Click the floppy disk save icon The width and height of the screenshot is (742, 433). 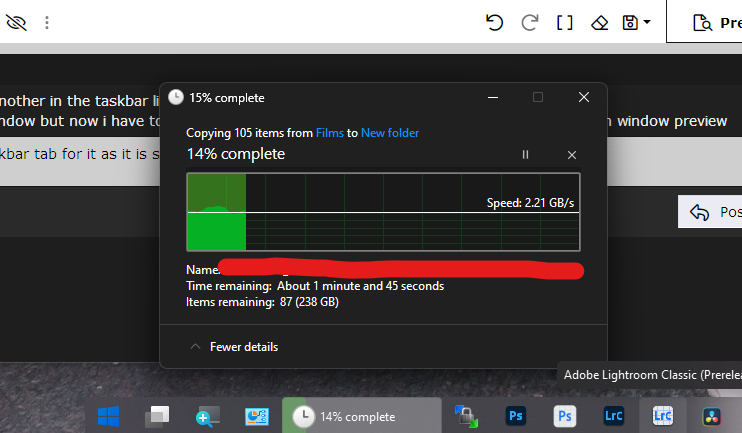point(630,22)
